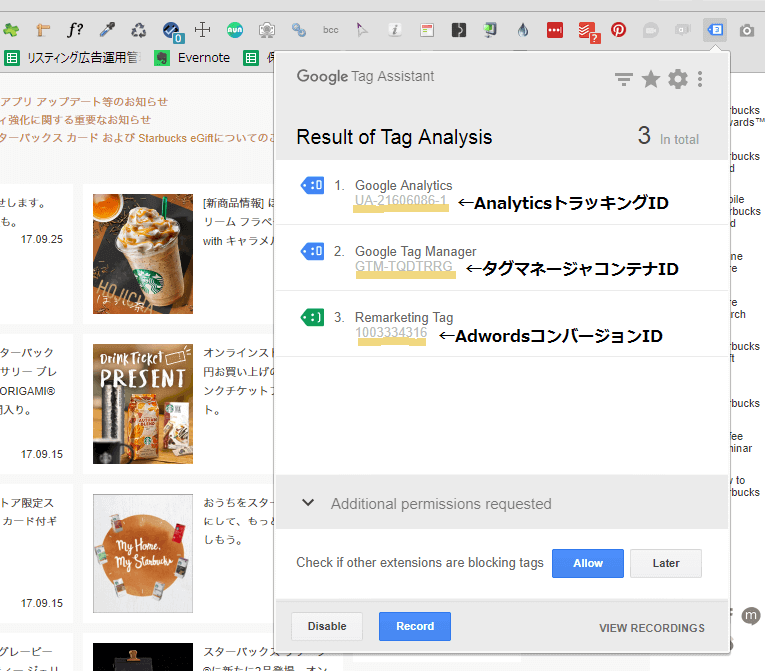Viewport: 765px width, 671px height.
Task: Collapse Additional permissions requested section
Action: 308,503
